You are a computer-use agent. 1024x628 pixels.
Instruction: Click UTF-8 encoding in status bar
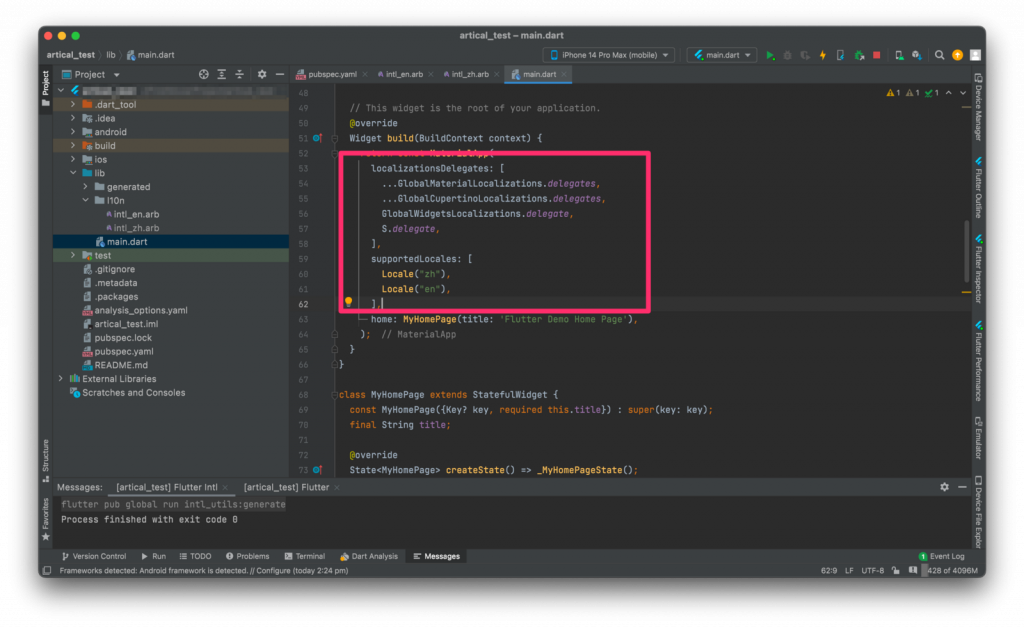872,571
